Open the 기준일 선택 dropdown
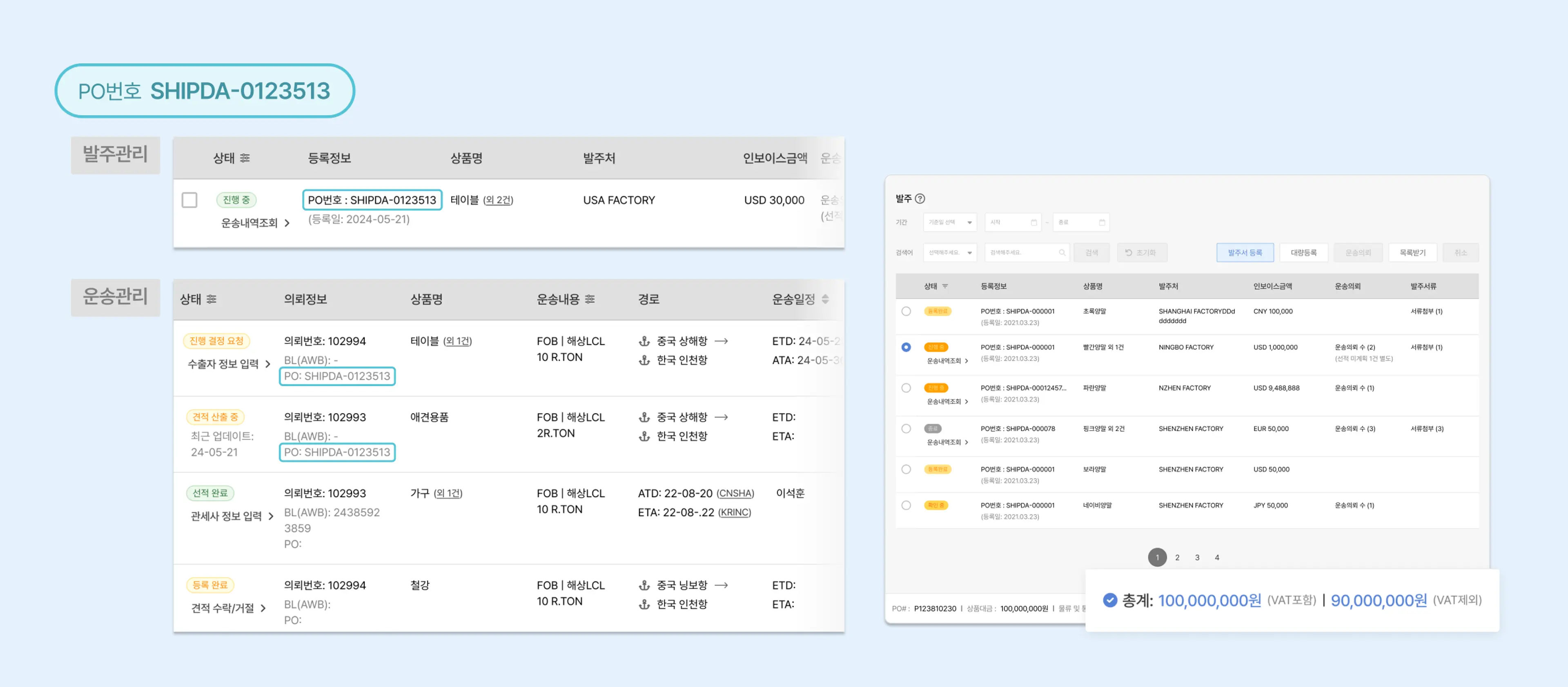Image resolution: width=1568 pixels, height=687 pixels. click(949, 222)
